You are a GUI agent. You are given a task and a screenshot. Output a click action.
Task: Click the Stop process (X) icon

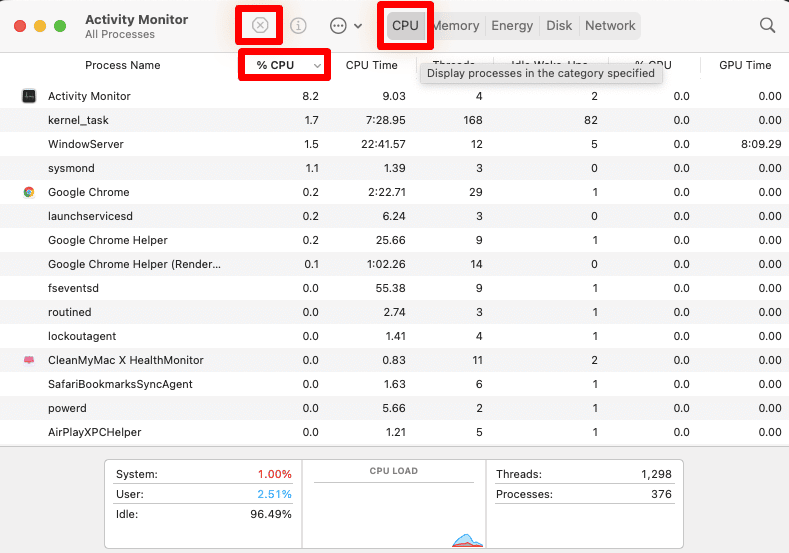(x=260, y=26)
